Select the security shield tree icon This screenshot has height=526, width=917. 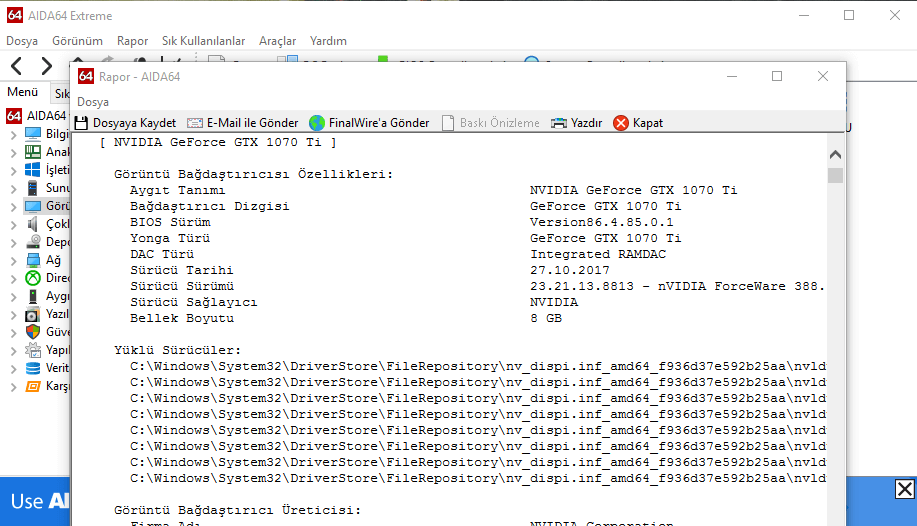click(33, 332)
